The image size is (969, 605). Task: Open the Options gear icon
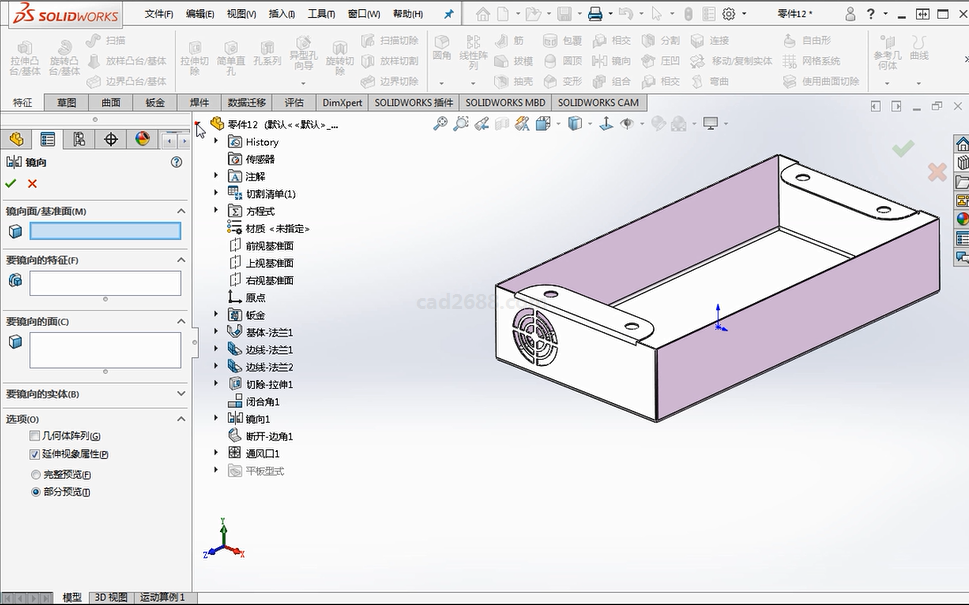pos(729,14)
